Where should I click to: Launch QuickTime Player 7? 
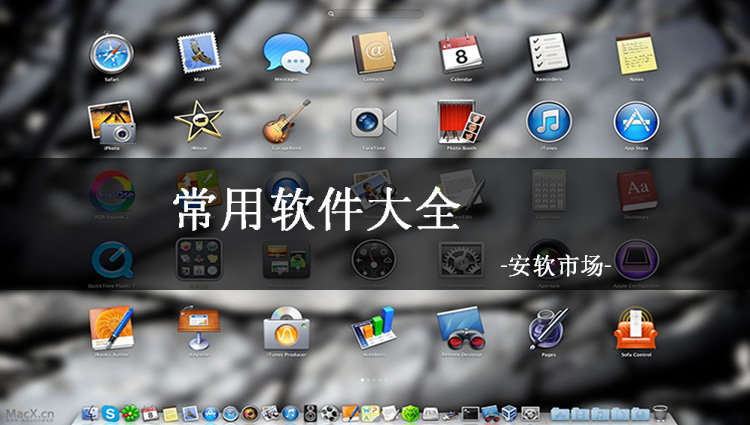111,261
